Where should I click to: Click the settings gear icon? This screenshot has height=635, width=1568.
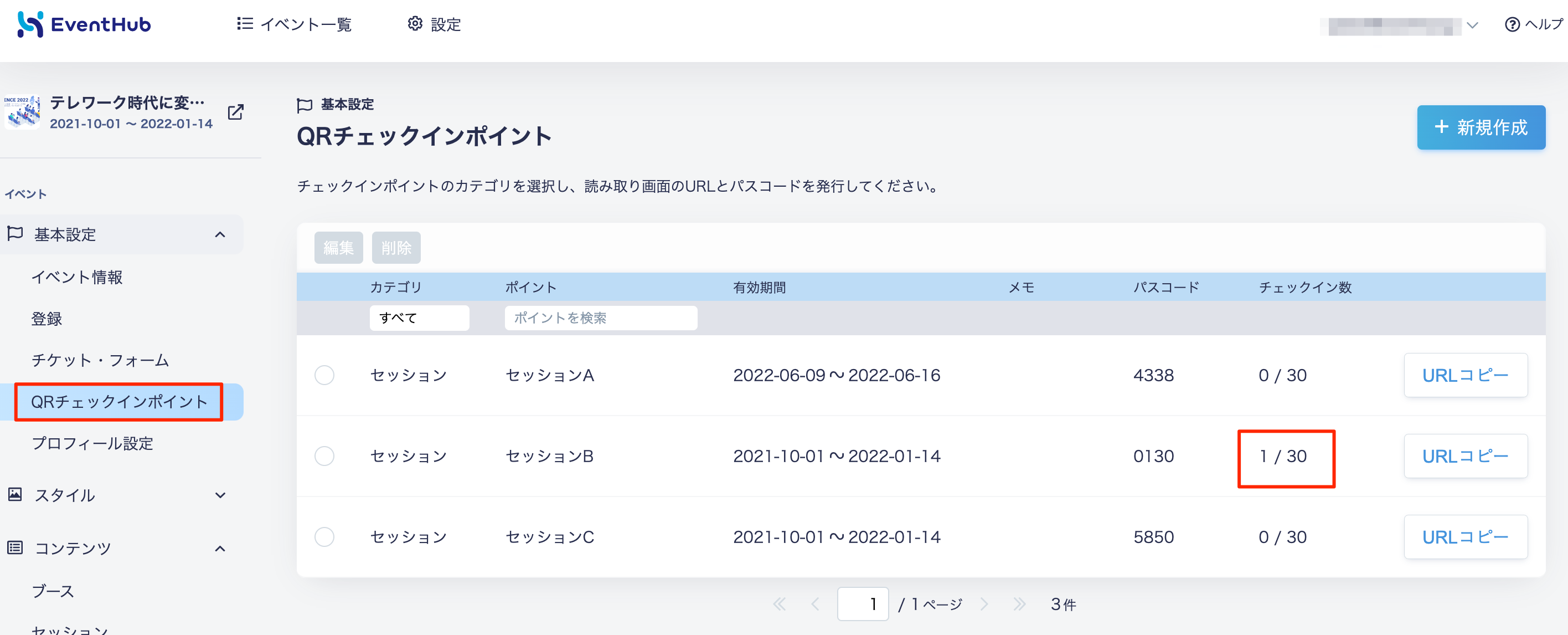[415, 24]
